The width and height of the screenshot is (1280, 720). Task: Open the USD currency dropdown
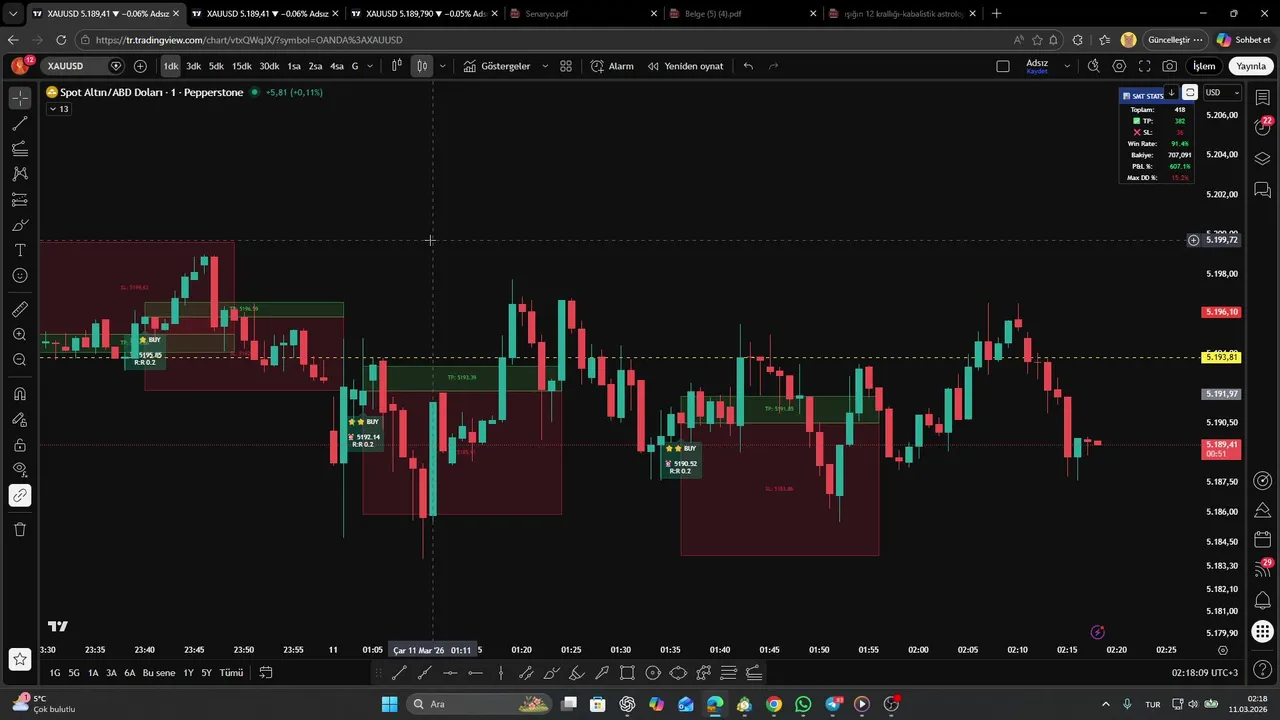click(x=1222, y=93)
